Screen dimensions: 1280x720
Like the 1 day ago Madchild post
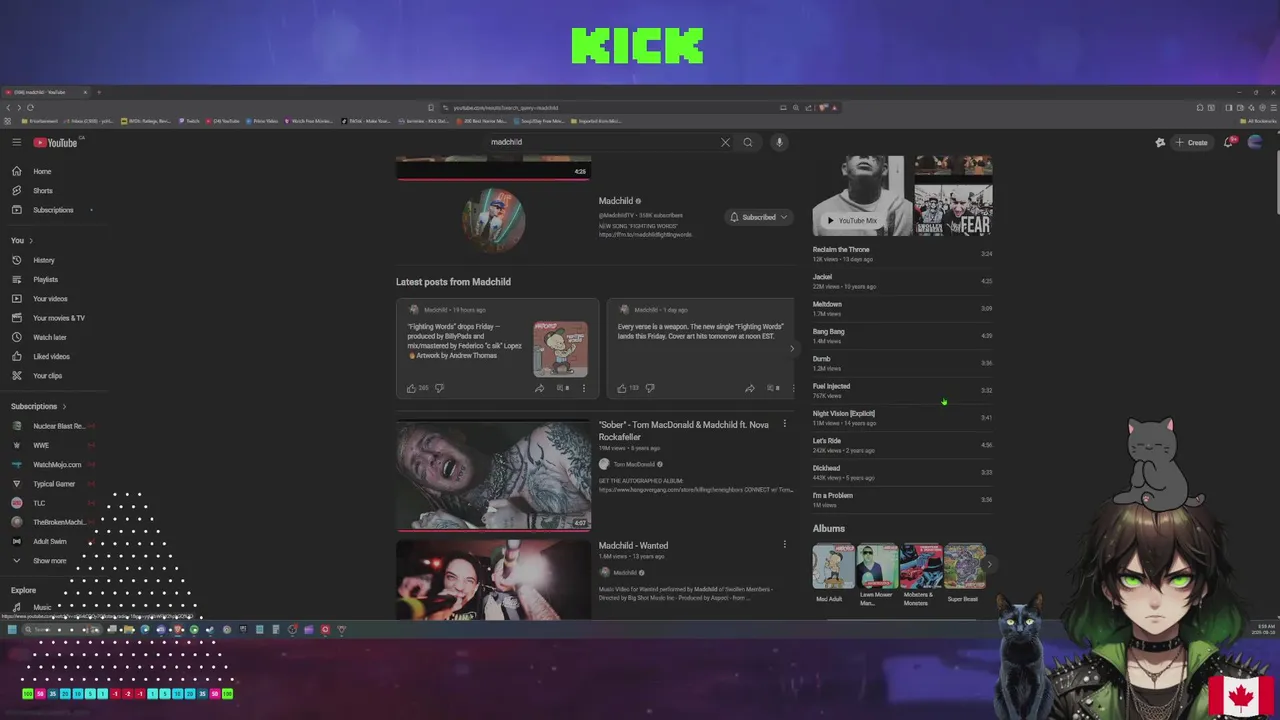(x=621, y=388)
